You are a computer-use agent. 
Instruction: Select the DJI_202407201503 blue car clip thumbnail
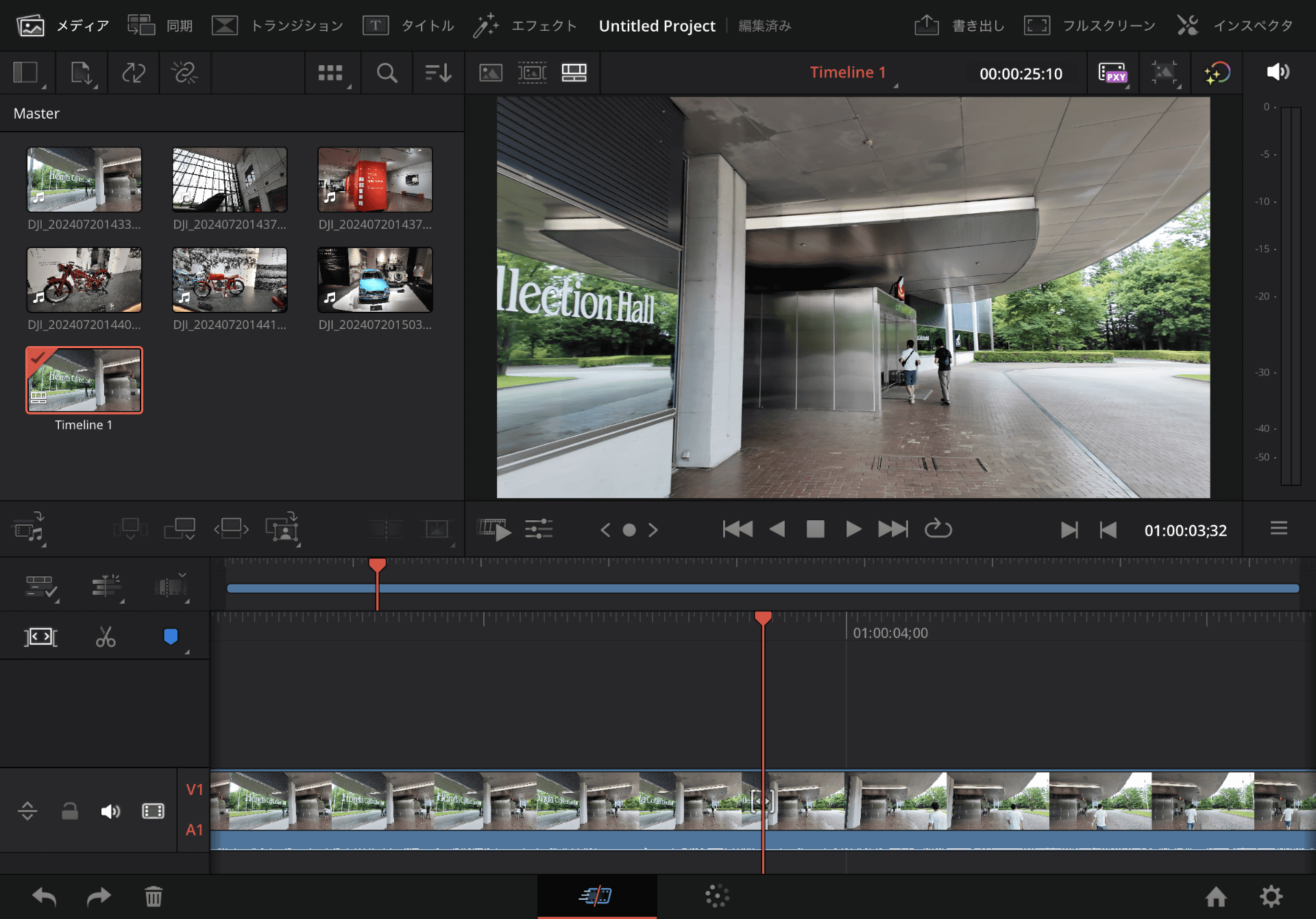click(375, 280)
